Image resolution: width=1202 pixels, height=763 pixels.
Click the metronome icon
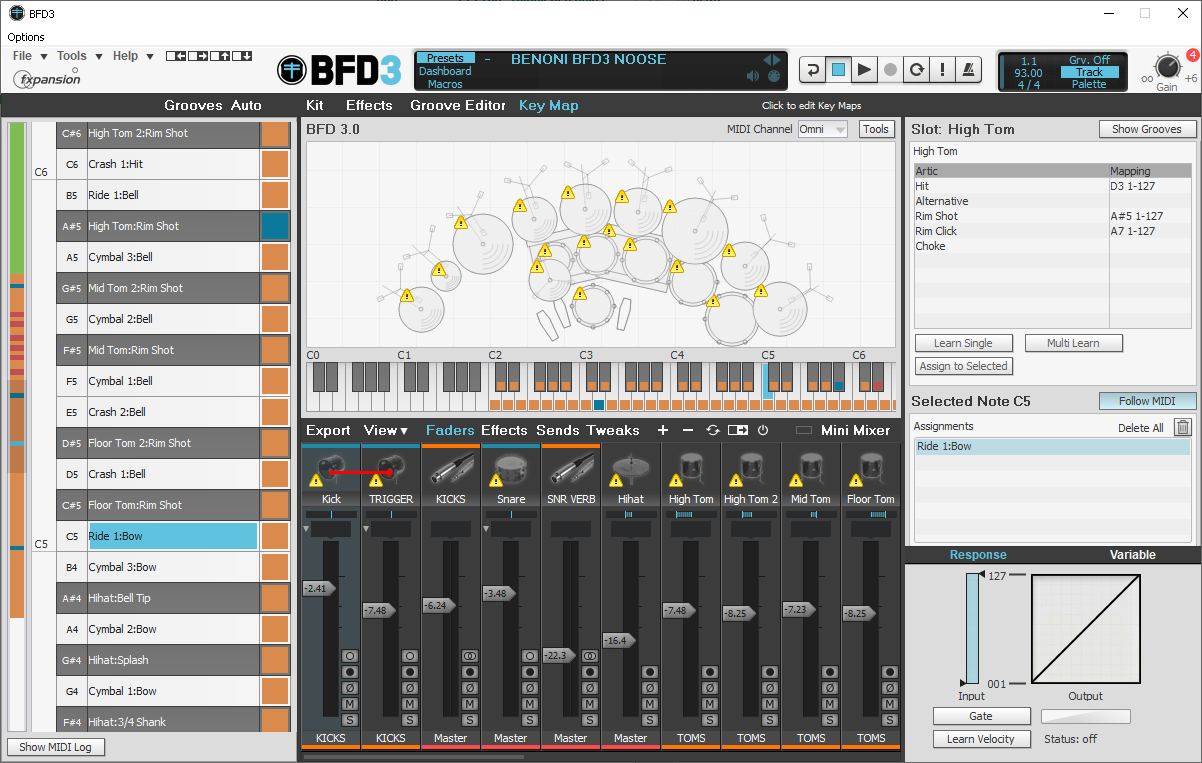coord(969,70)
